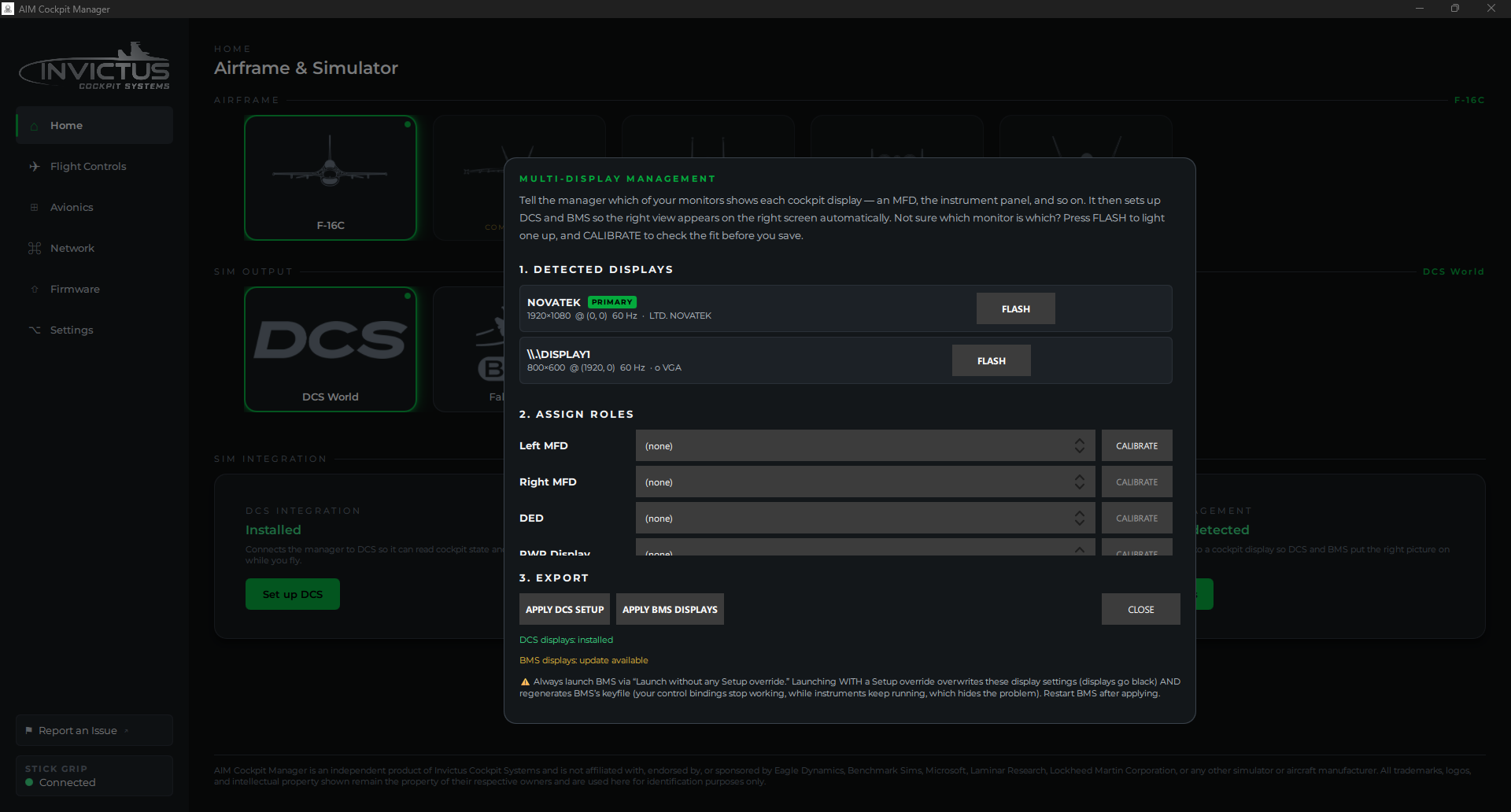This screenshot has height=812, width=1511.
Task: Minimize the AIM Cockpit Manager window
Action: (1420, 9)
